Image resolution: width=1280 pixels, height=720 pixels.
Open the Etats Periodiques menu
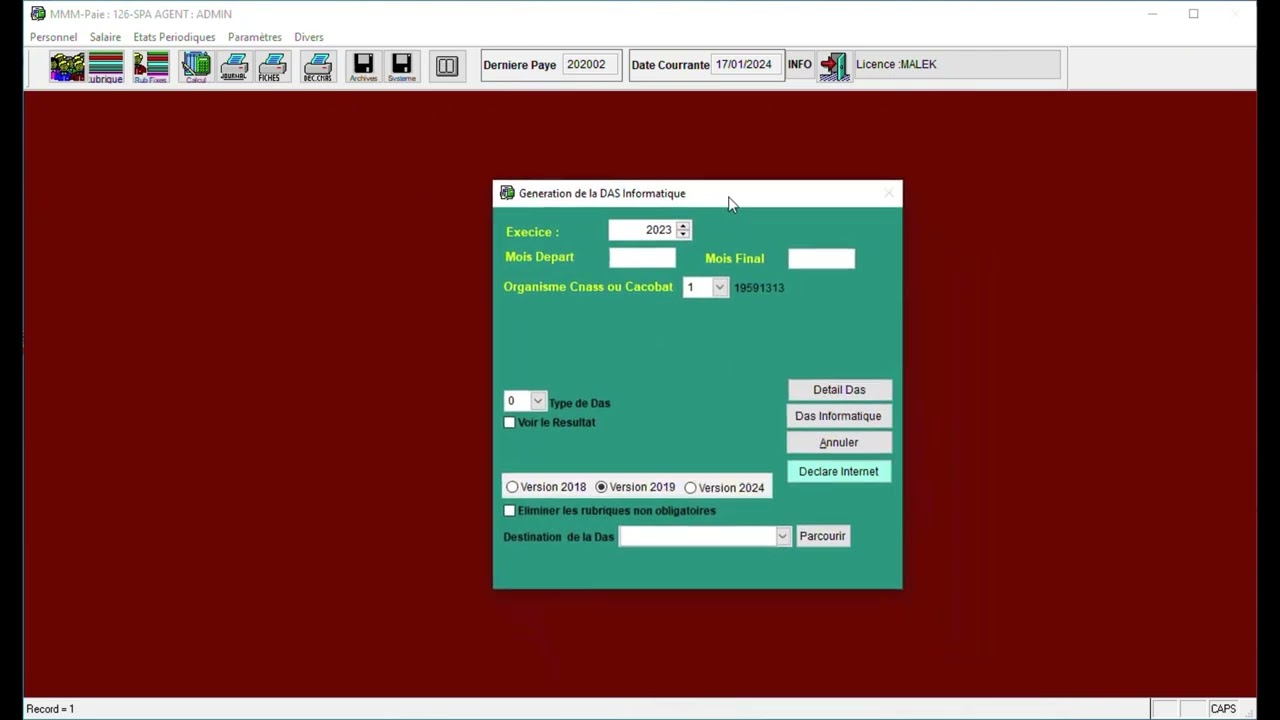click(x=174, y=37)
